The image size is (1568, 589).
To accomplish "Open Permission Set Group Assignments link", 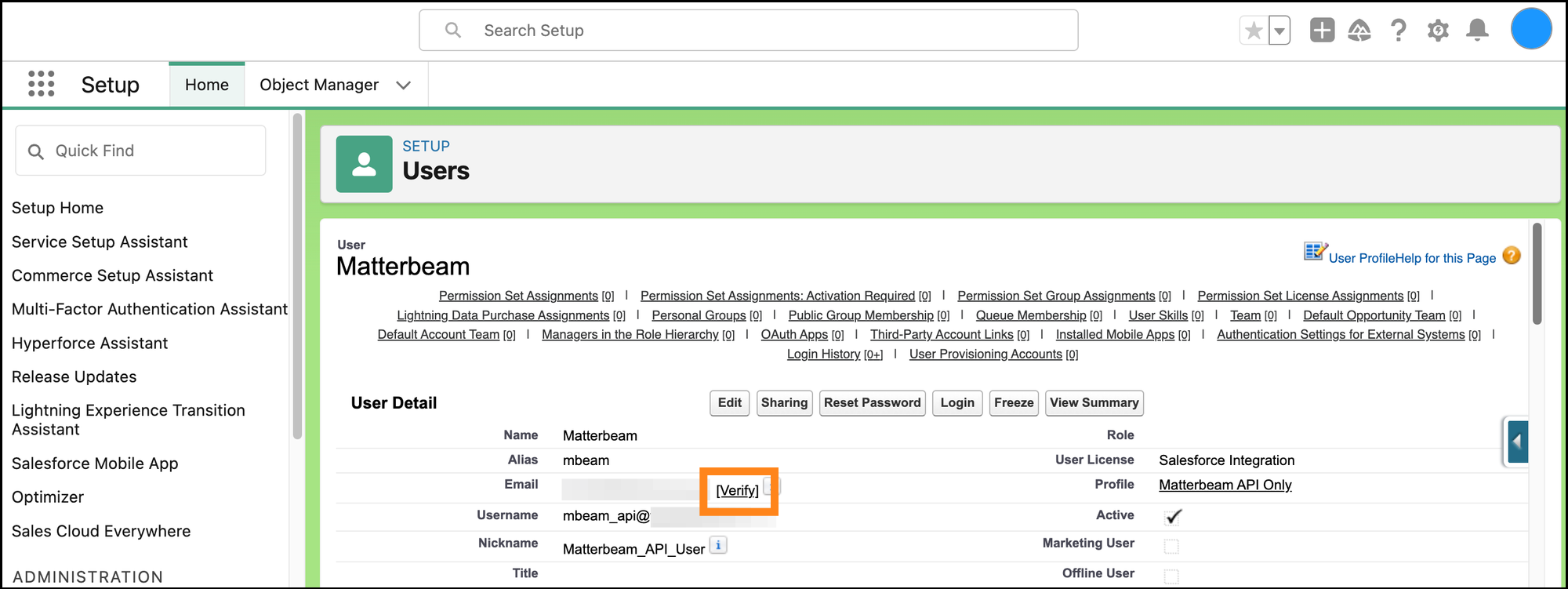I will (x=1056, y=296).
